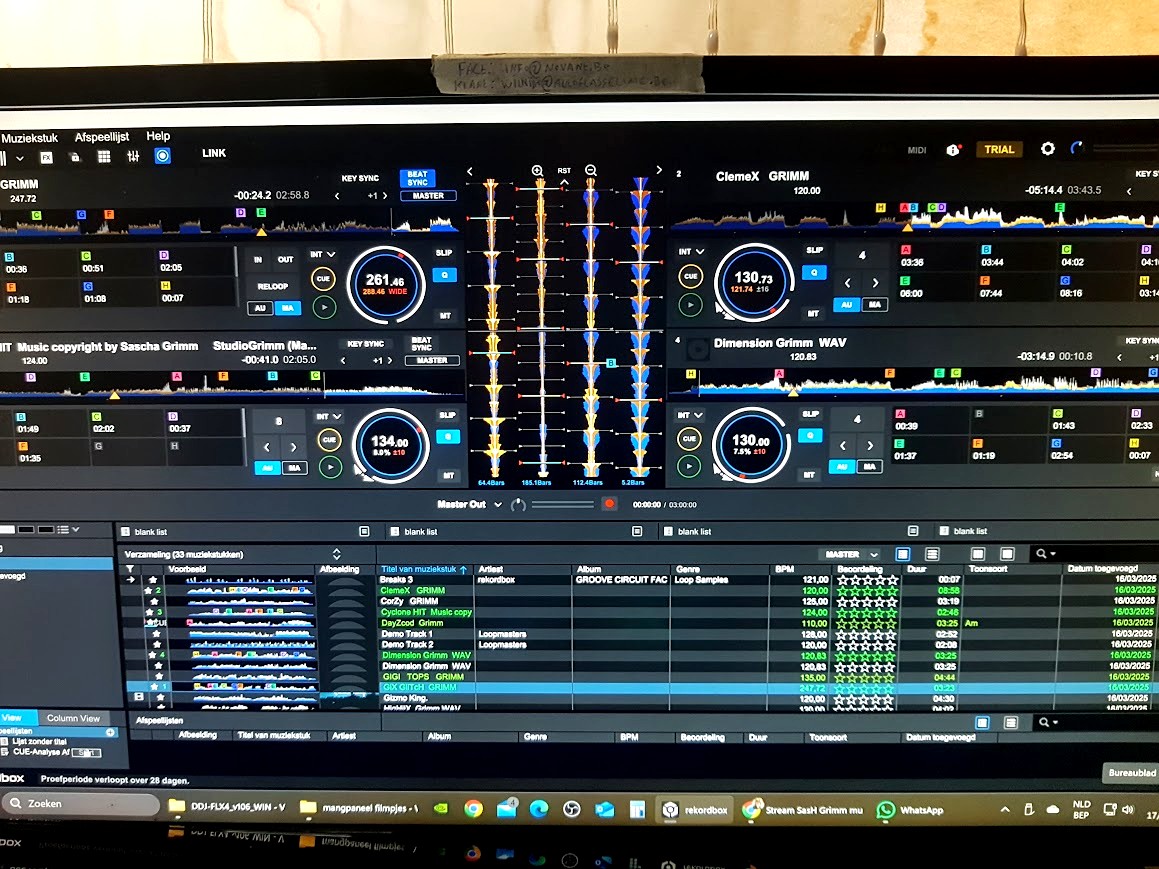Click the rekordbox taskbar button

point(696,810)
